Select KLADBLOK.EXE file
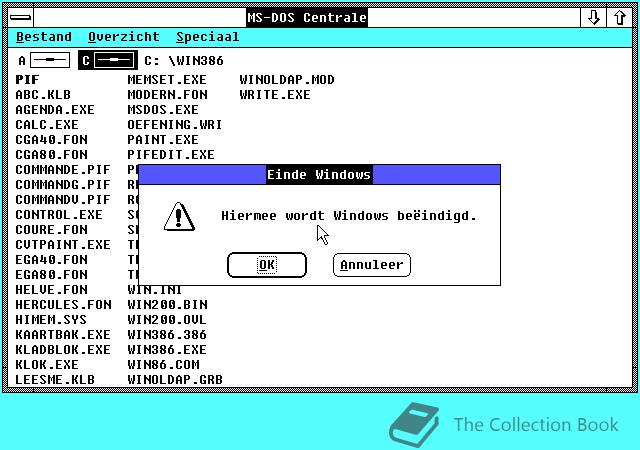This screenshot has height=450, width=640. pos(63,350)
